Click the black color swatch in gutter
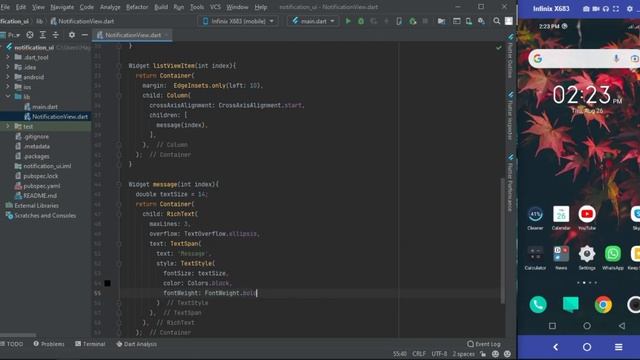 [107, 283]
